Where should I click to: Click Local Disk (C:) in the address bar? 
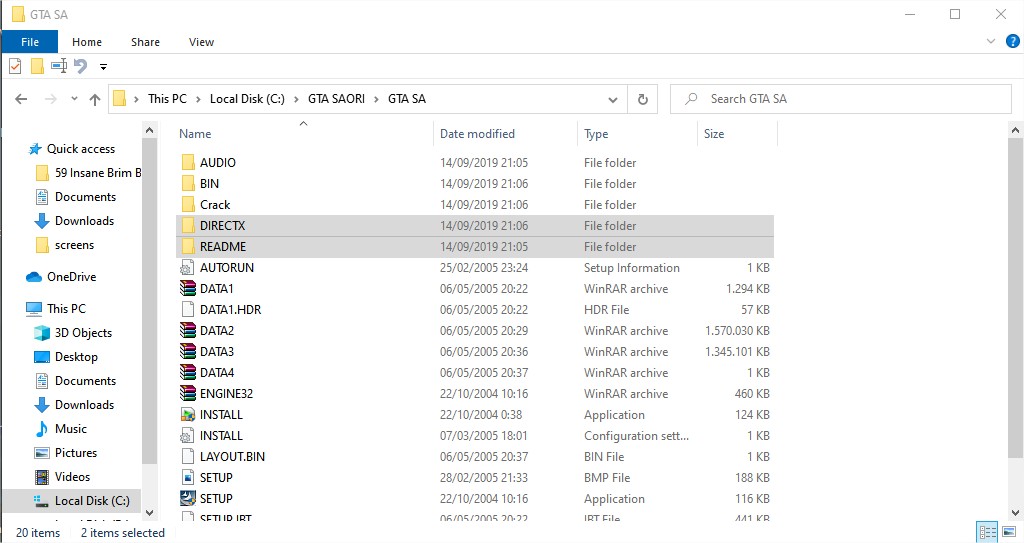247,99
